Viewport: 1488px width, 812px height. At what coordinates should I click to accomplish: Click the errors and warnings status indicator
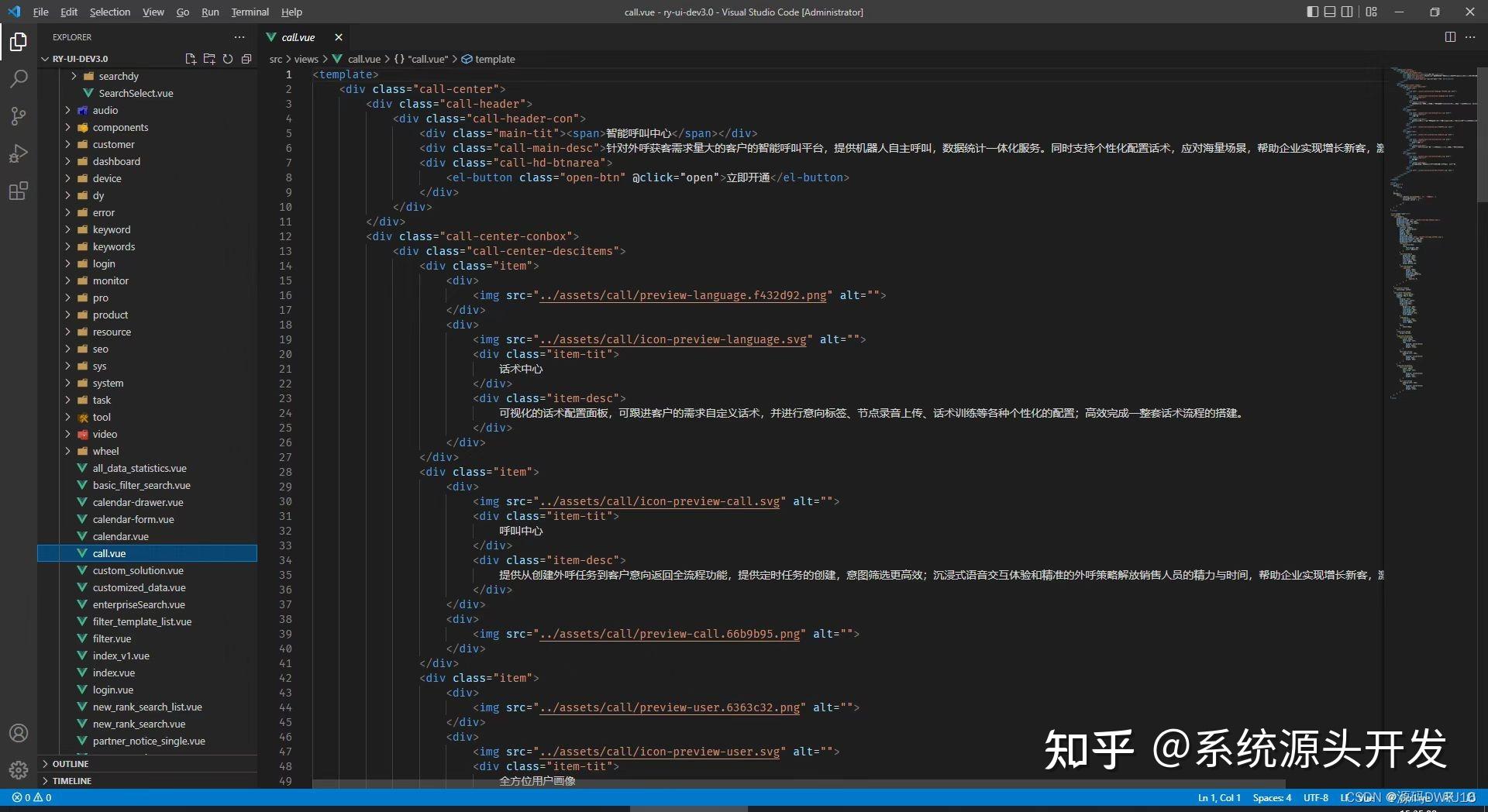32,797
